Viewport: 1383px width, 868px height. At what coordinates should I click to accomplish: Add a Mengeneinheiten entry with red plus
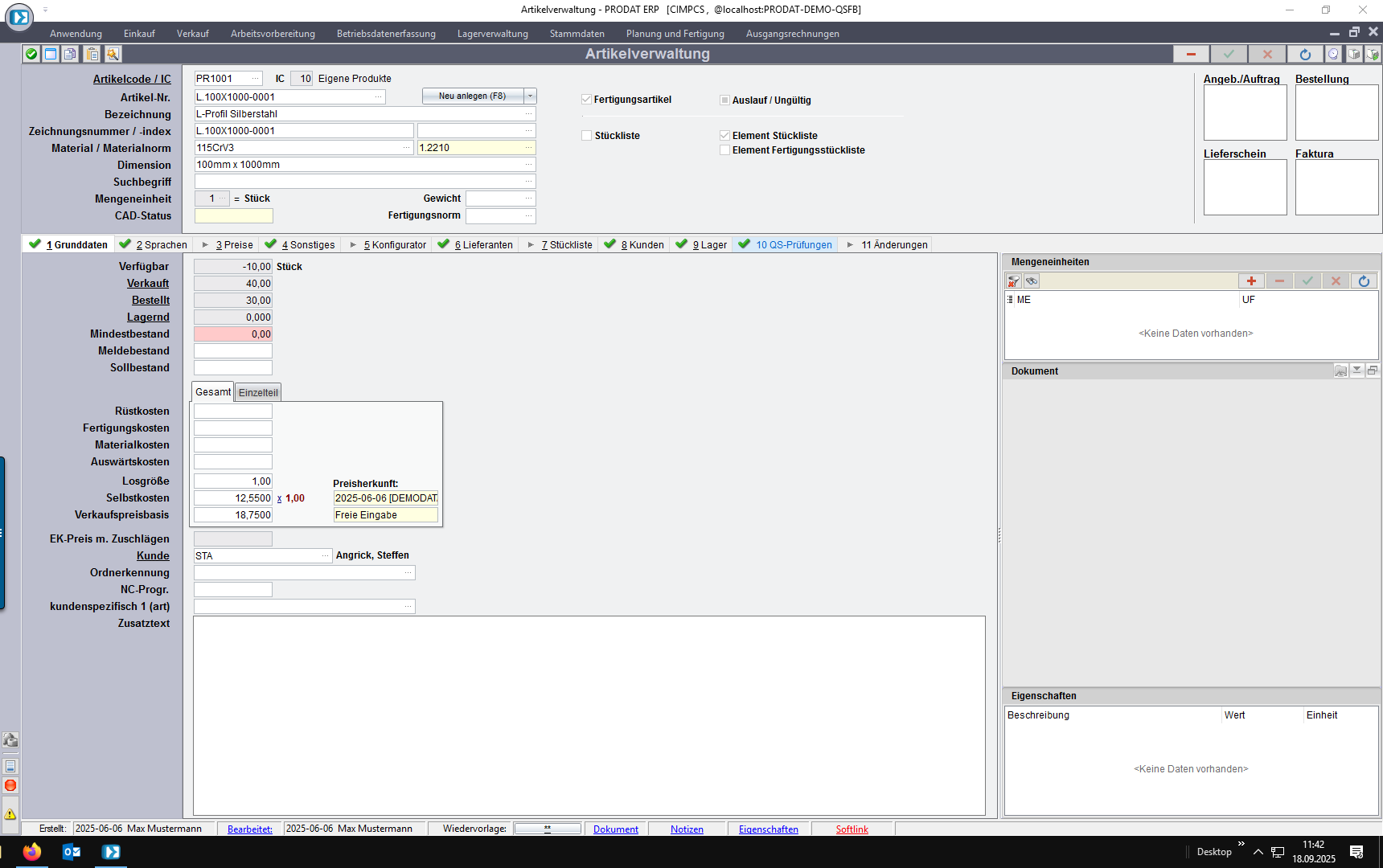point(1251,280)
